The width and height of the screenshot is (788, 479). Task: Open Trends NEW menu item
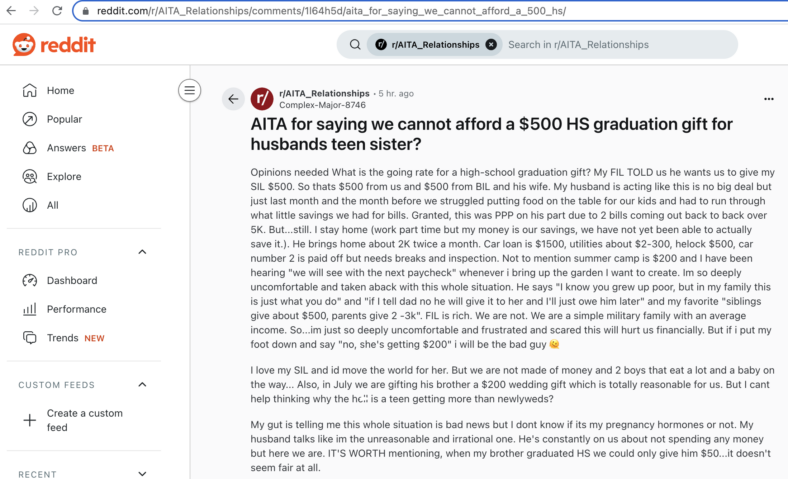click(75, 338)
